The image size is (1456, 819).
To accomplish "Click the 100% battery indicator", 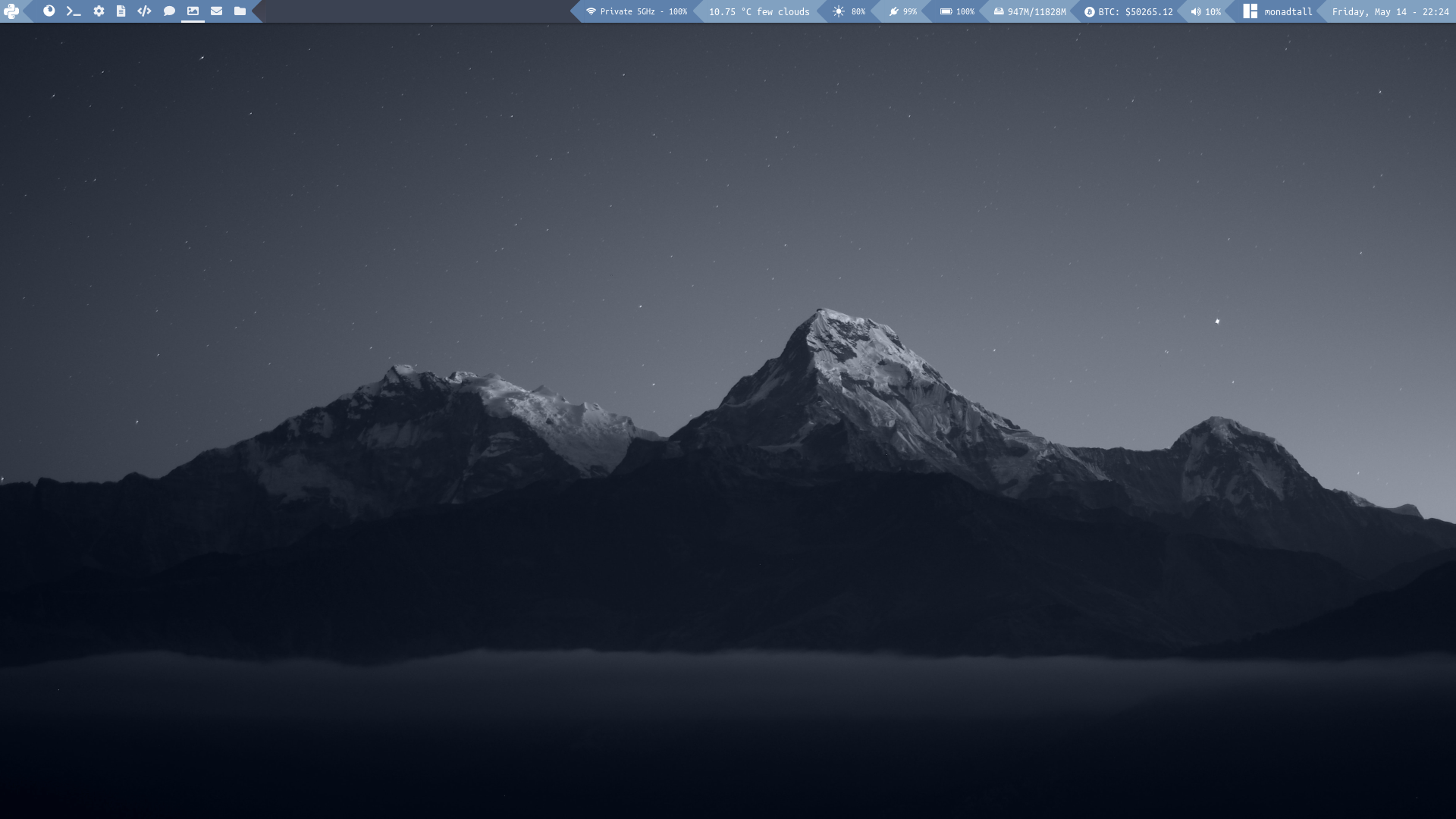I will point(957,11).
